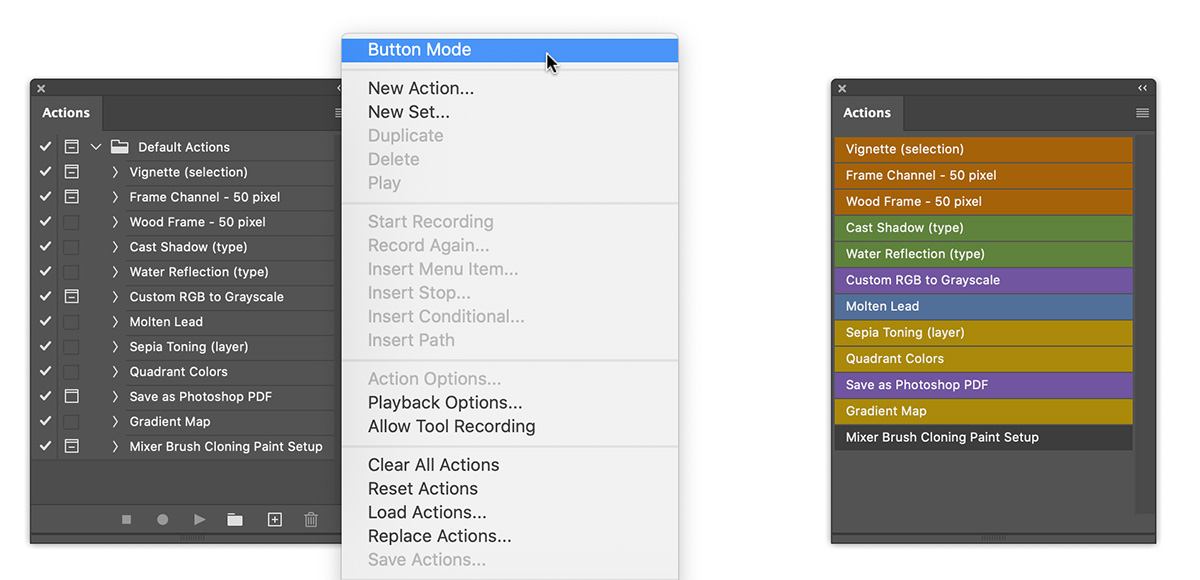Expand the Sepia Toning (layer) action
1200x580 pixels.
118,346
